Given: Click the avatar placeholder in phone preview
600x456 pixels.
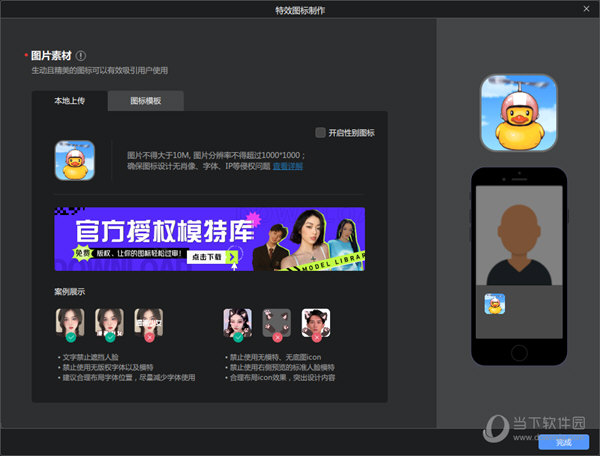Looking at the screenshot, I should point(519,245).
